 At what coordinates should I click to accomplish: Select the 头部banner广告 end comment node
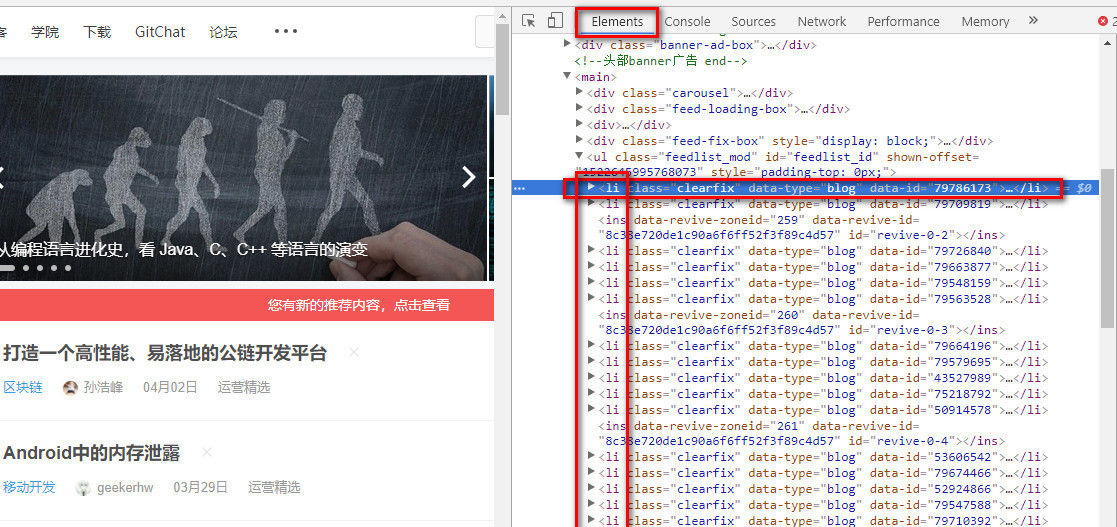coord(660,61)
